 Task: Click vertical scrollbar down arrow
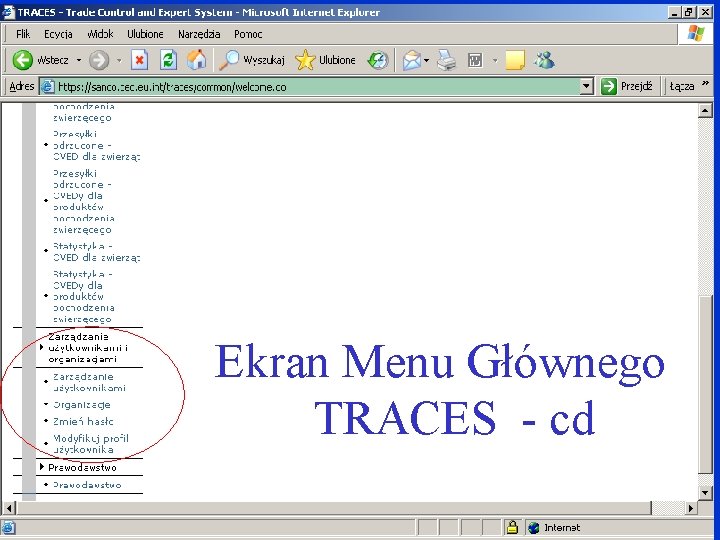point(705,493)
